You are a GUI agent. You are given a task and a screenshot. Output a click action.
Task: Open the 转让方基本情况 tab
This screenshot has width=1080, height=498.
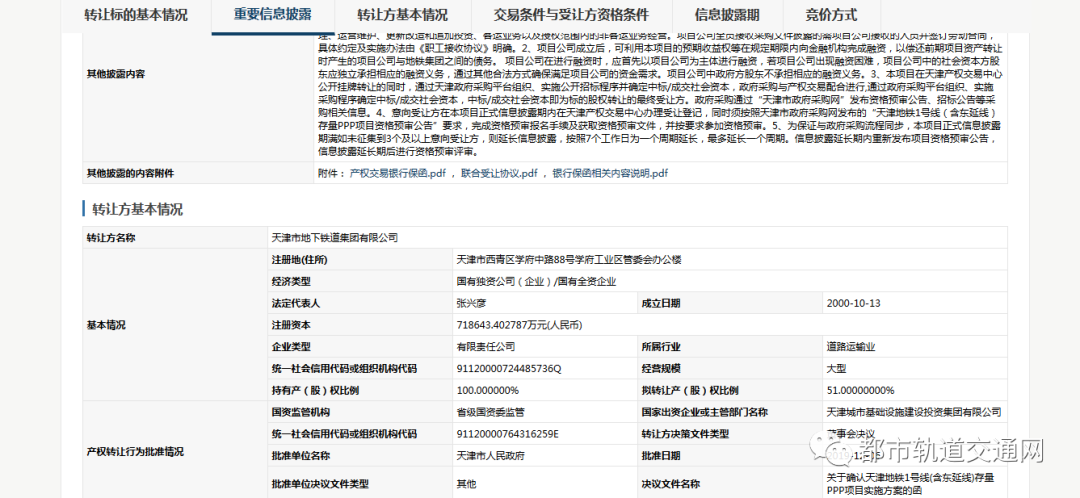pyautogui.click(x=402, y=15)
